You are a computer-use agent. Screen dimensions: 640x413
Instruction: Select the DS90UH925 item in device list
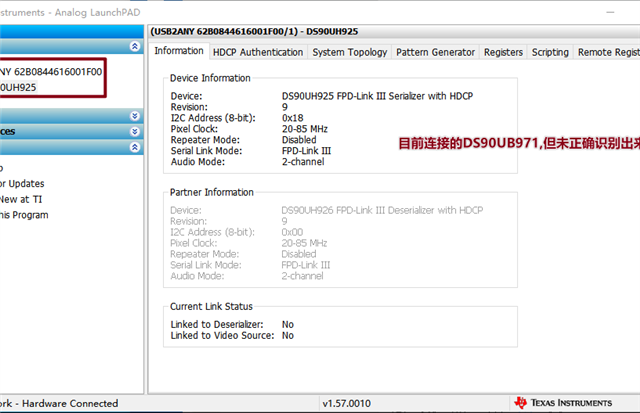(18, 87)
